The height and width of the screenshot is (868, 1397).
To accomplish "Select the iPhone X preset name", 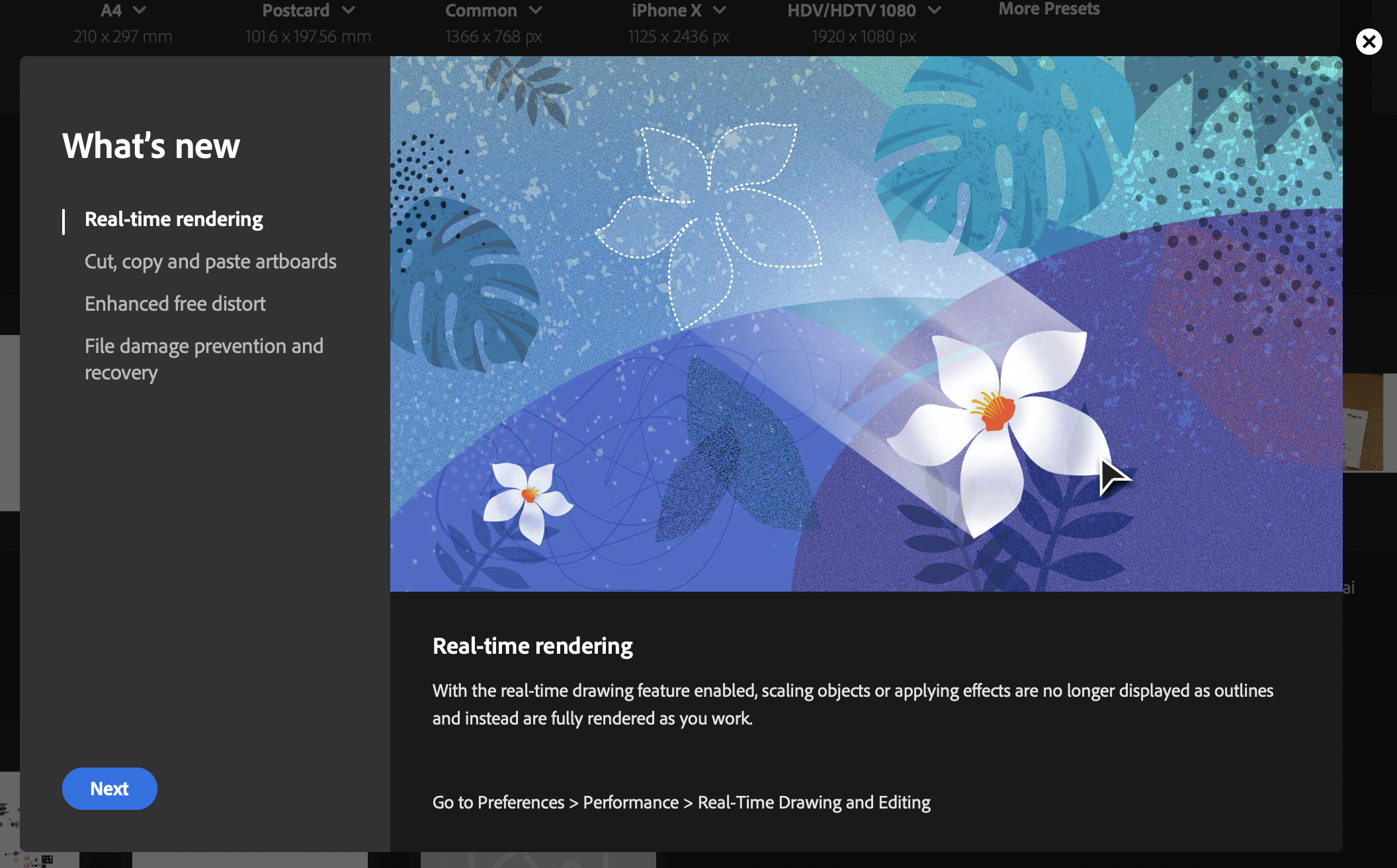I will (666, 11).
